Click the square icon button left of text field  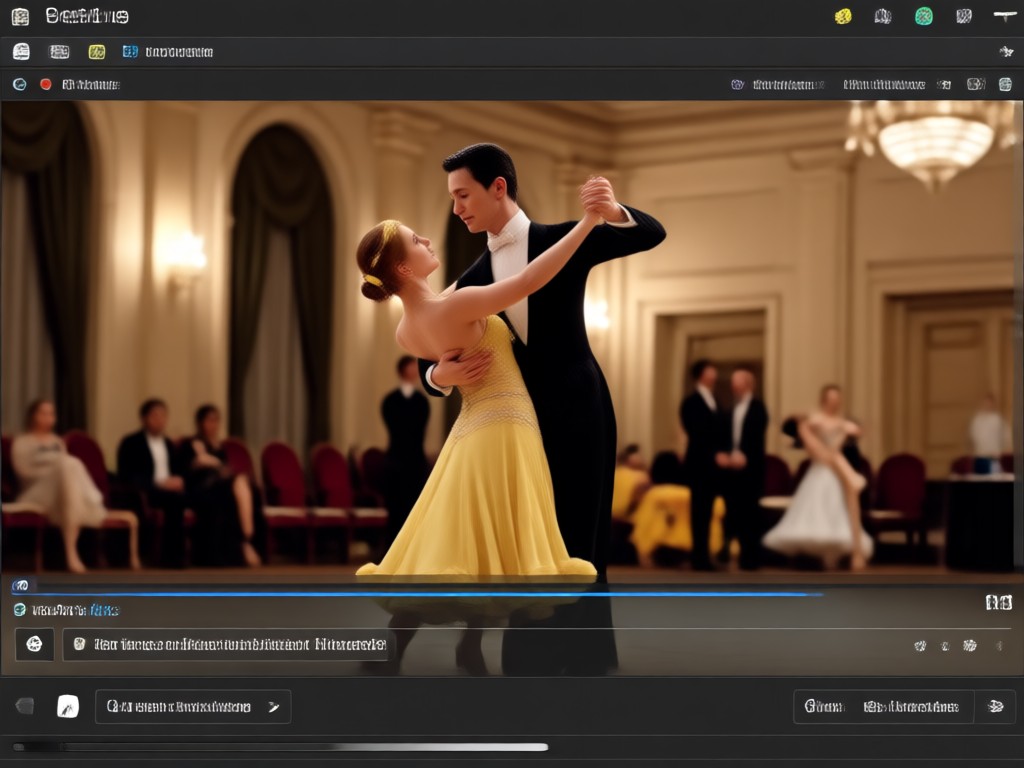tap(35, 645)
